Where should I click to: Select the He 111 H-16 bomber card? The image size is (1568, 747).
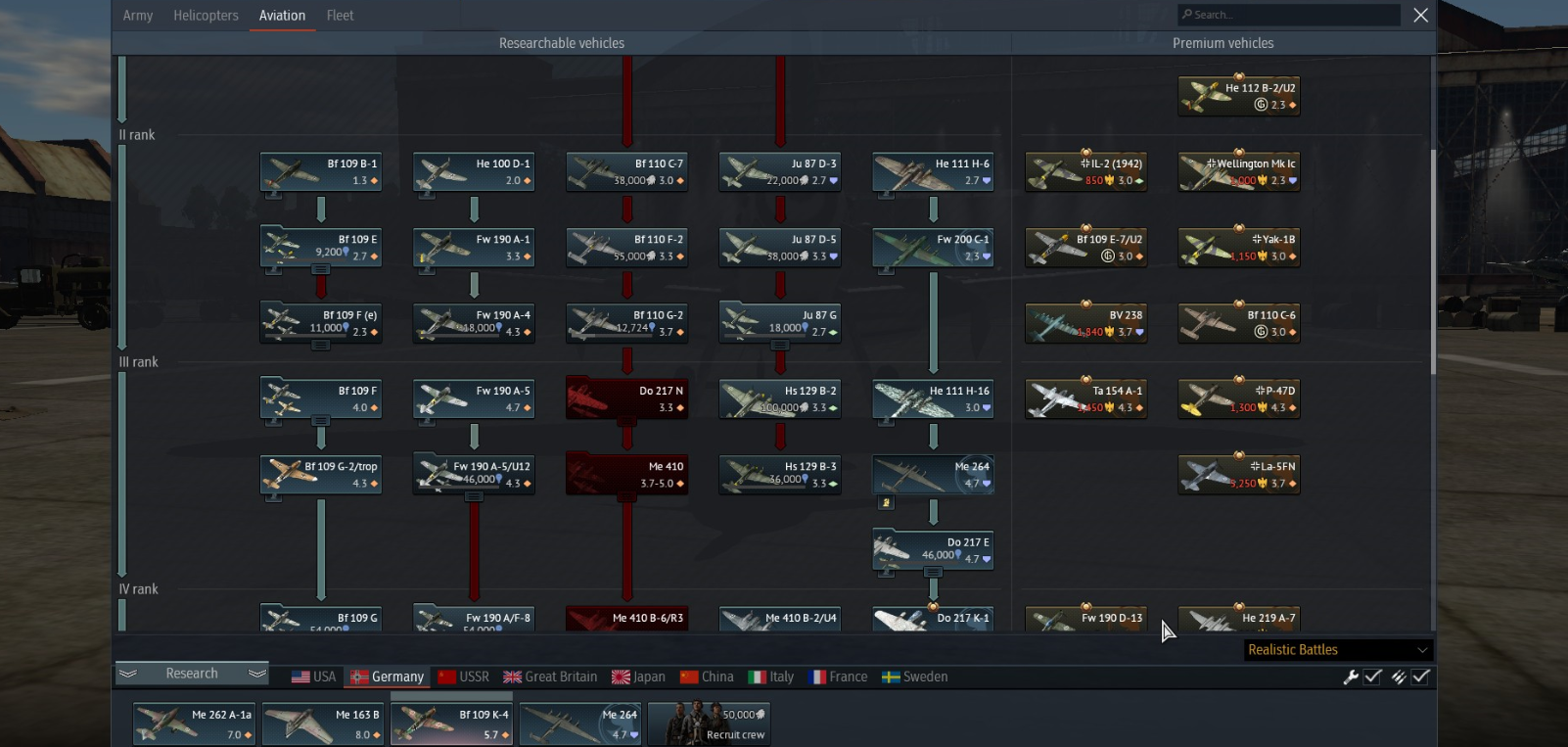933,399
